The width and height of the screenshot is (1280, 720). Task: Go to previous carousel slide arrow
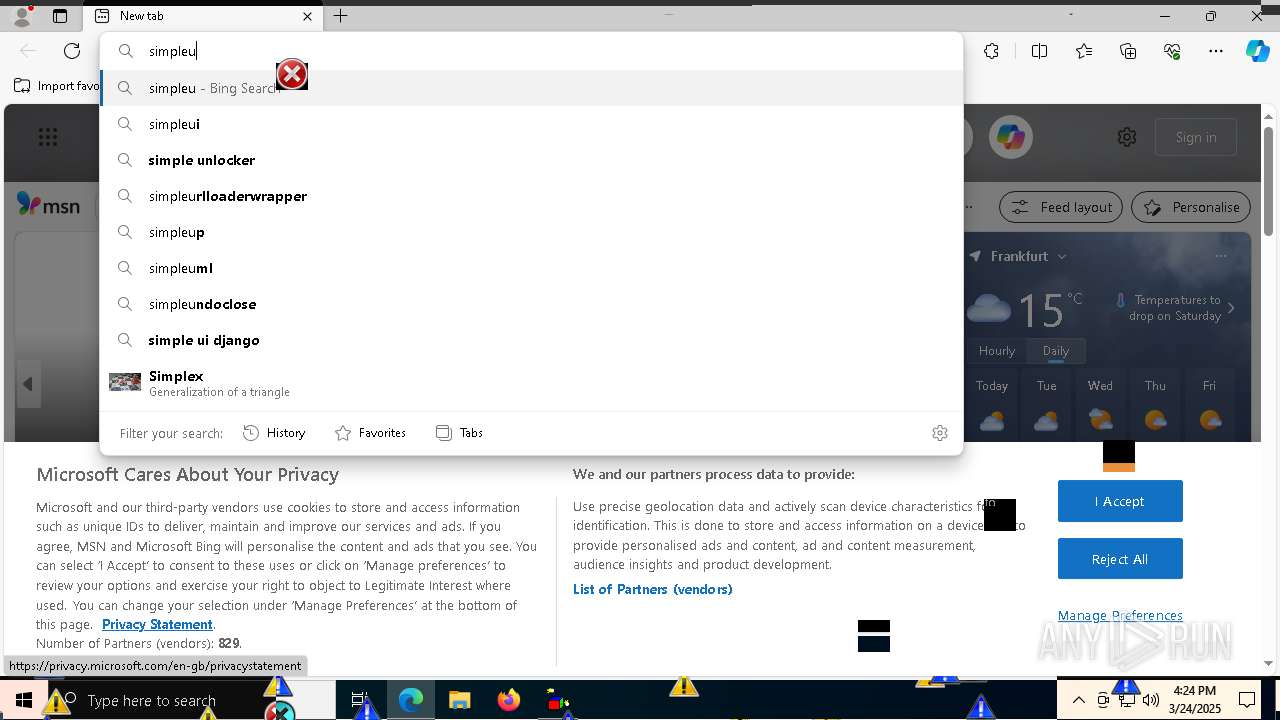(x=28, y=384)
